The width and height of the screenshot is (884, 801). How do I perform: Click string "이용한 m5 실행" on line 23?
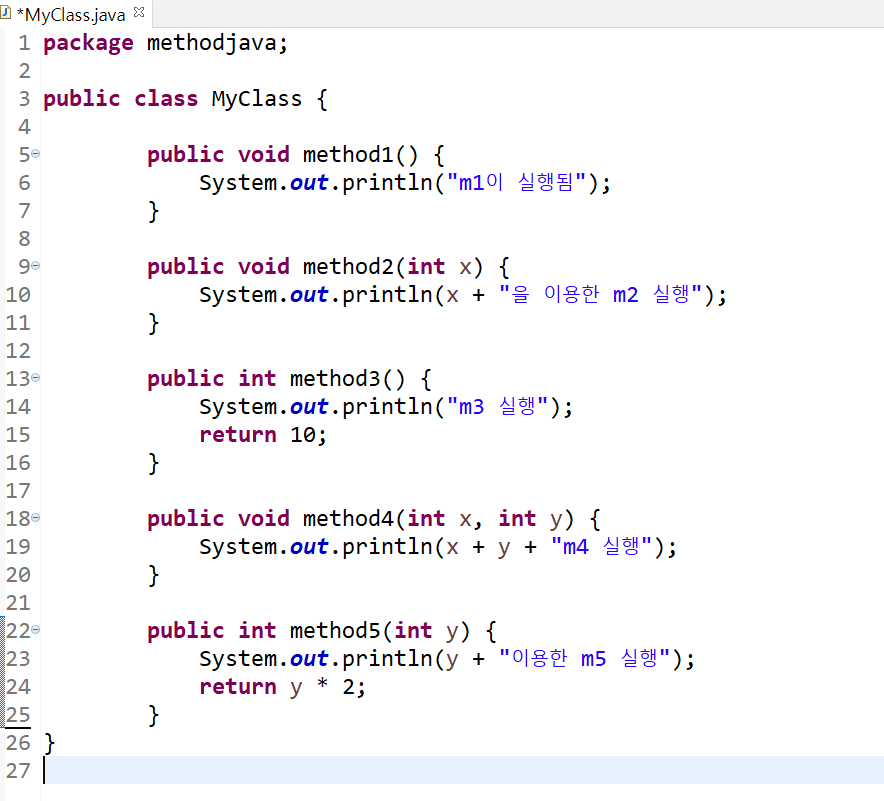585,658
